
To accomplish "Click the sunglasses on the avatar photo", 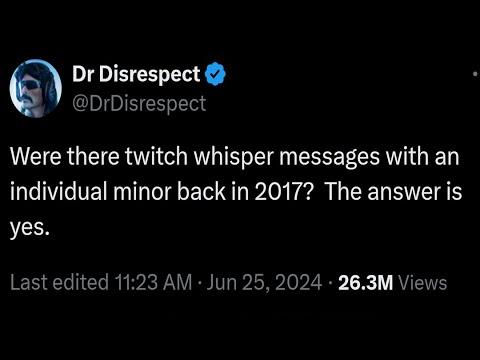I will pyautogui.click(x=31, y=85).
